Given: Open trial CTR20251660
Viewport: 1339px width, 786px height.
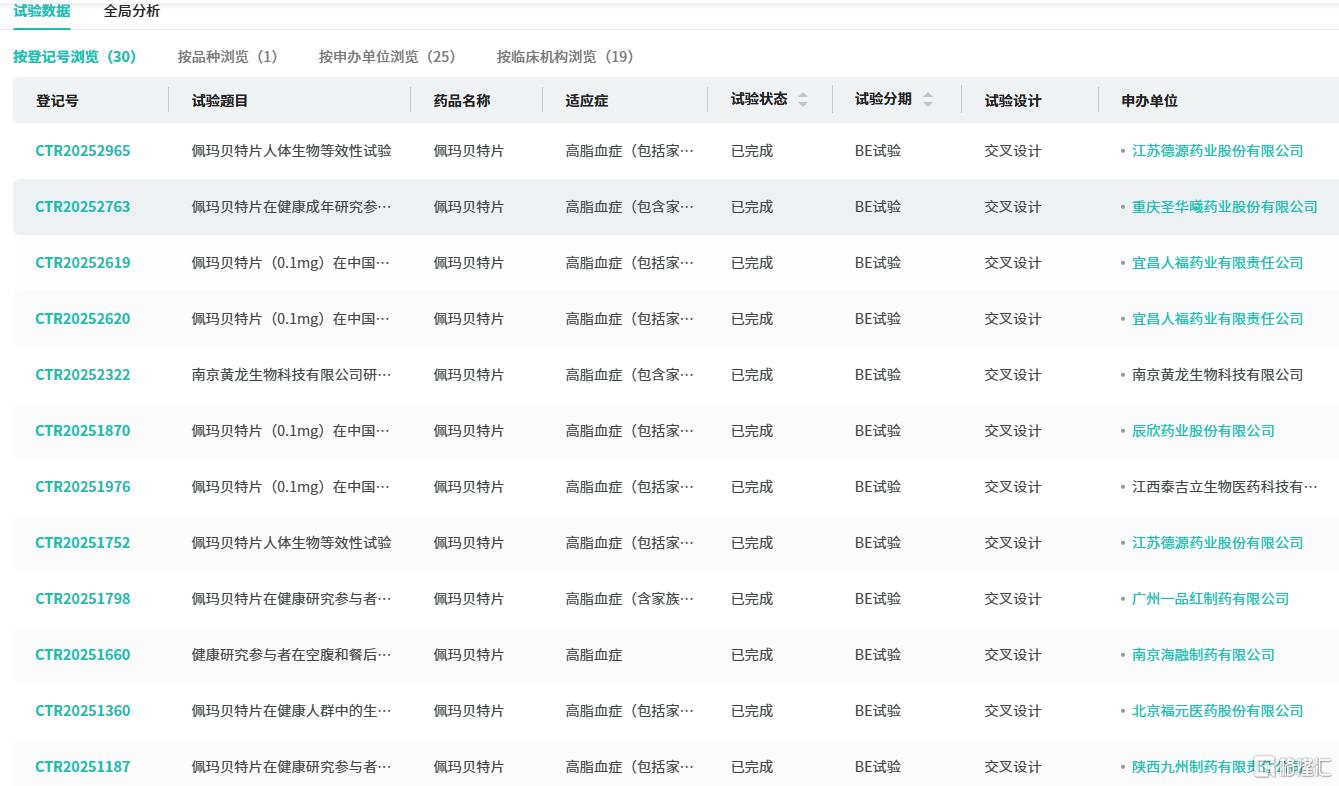Looking at the screenshot, I should 83,655.
